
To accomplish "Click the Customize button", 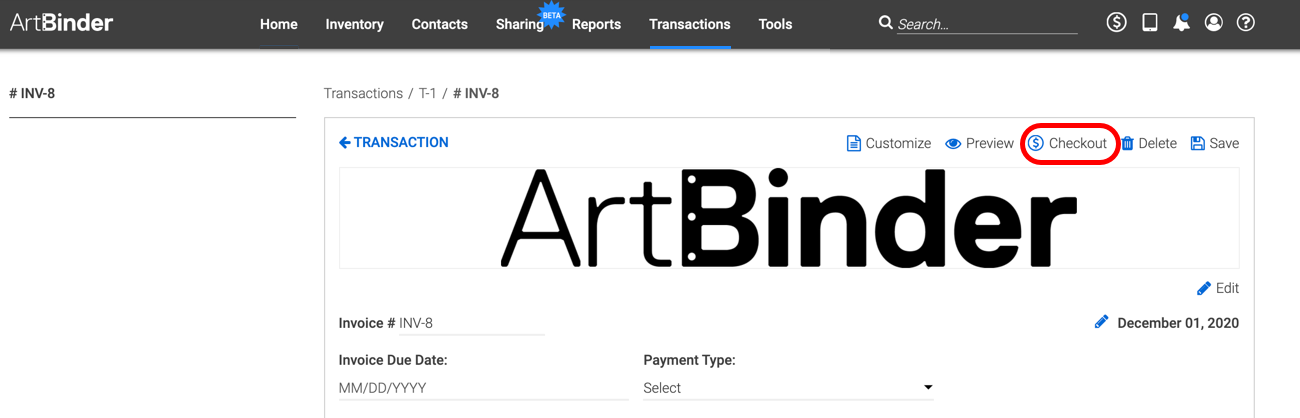I will pos(889,143).
